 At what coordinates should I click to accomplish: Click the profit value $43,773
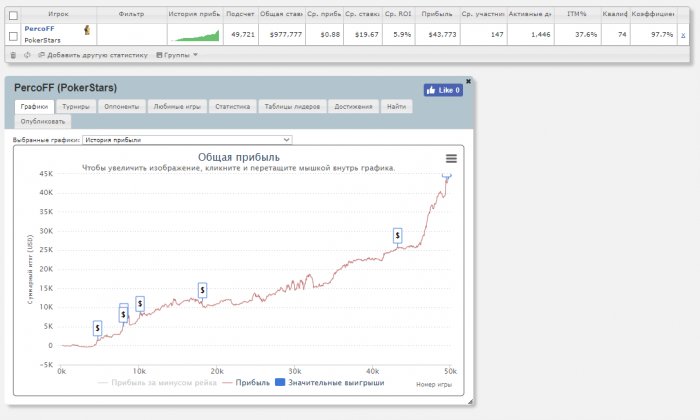click(442, 34)
